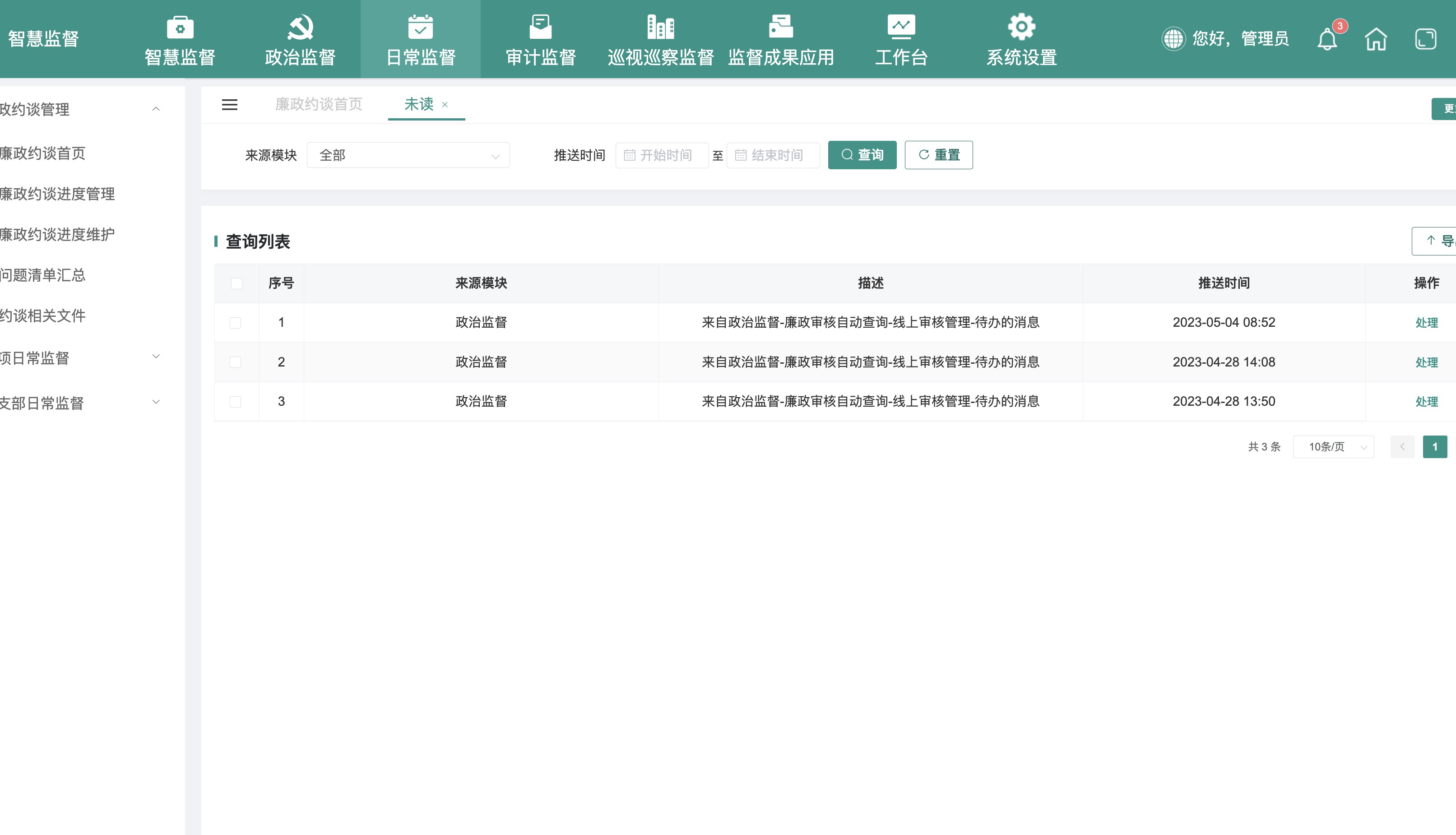Check the row 1 checkbox
1456x835 pixels.
point(235,323)
